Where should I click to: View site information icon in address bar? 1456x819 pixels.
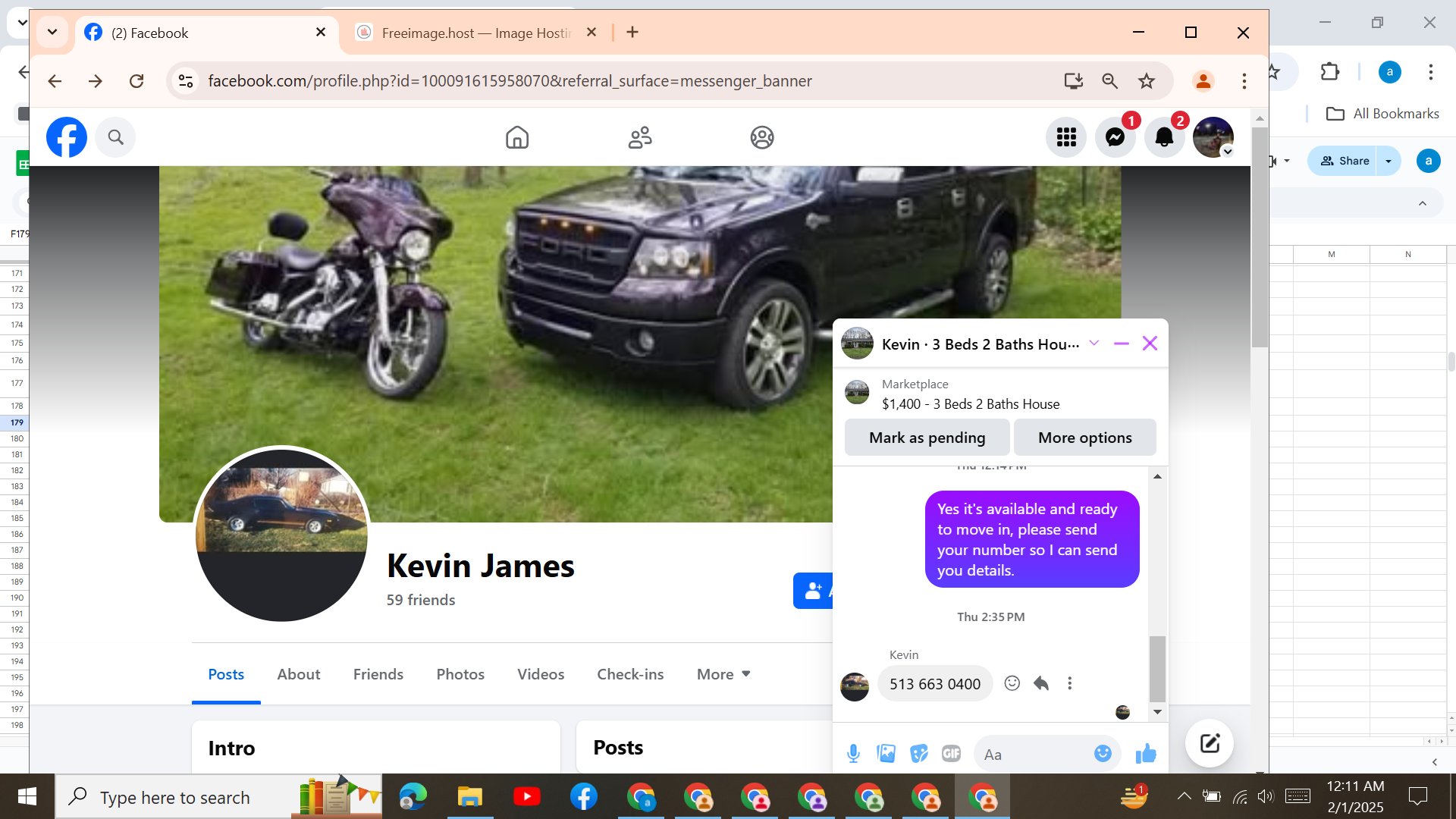186,81
